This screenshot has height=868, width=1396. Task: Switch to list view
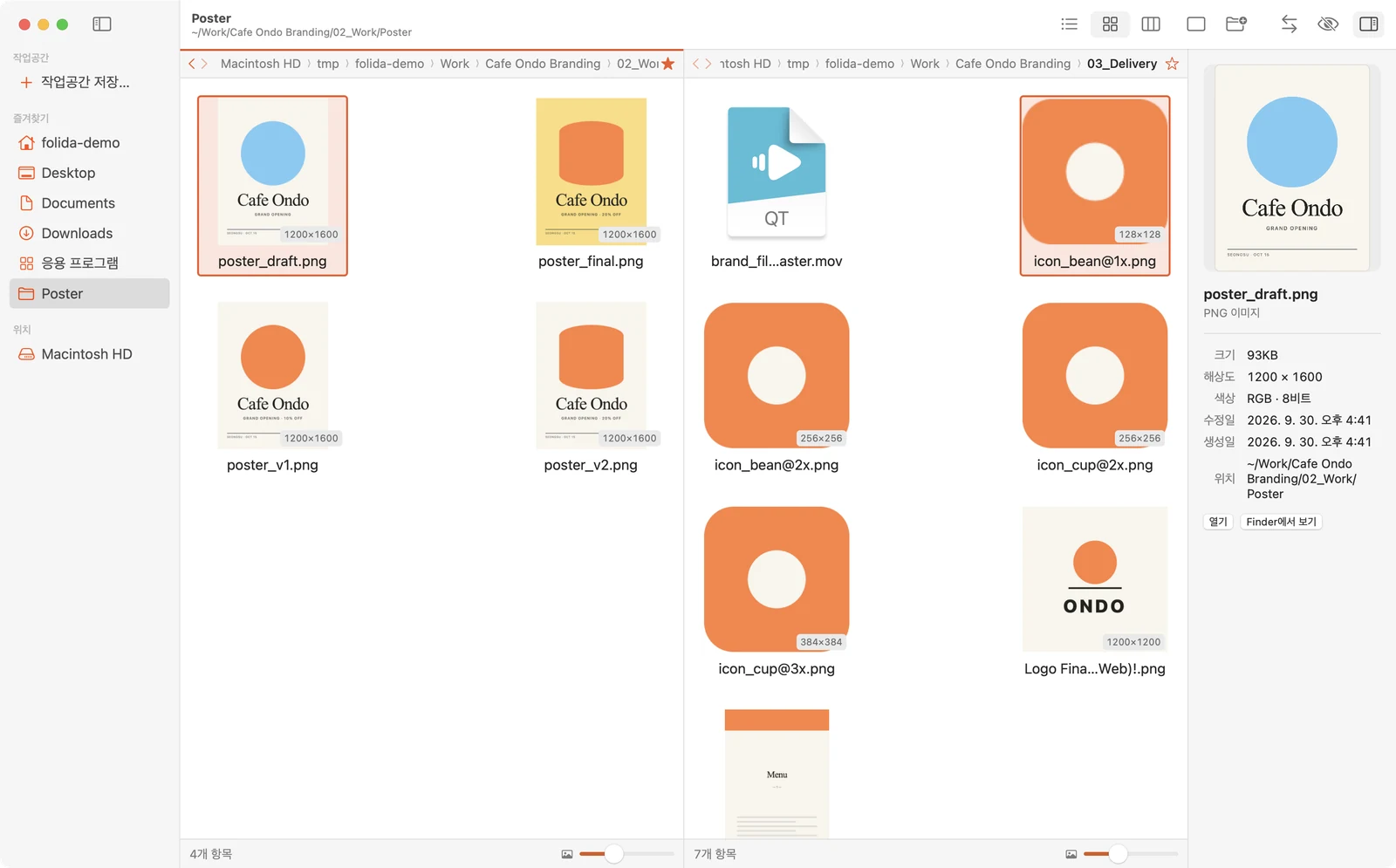[1069, 24]
